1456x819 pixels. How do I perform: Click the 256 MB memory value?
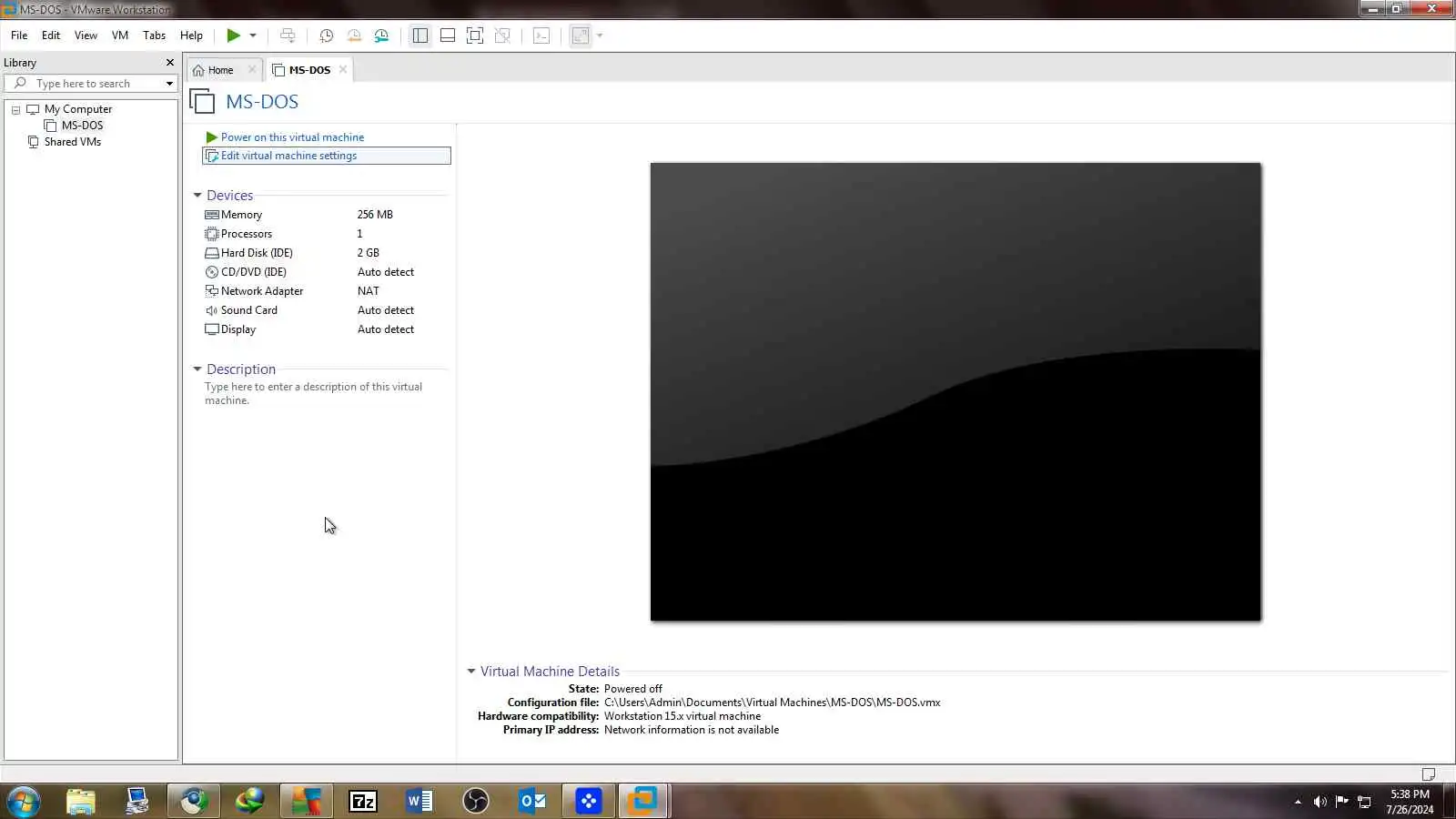375,215
